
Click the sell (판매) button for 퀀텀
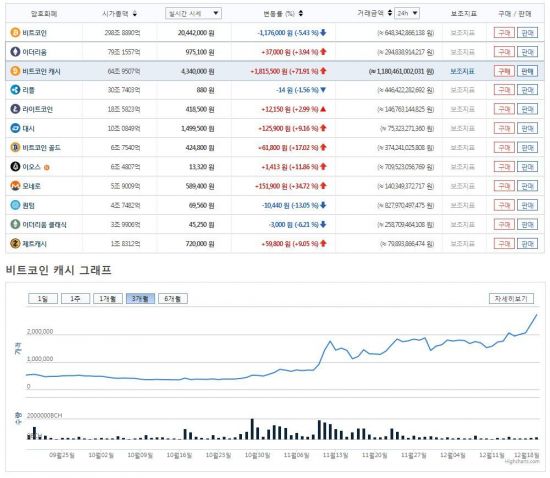coord(527,205)
